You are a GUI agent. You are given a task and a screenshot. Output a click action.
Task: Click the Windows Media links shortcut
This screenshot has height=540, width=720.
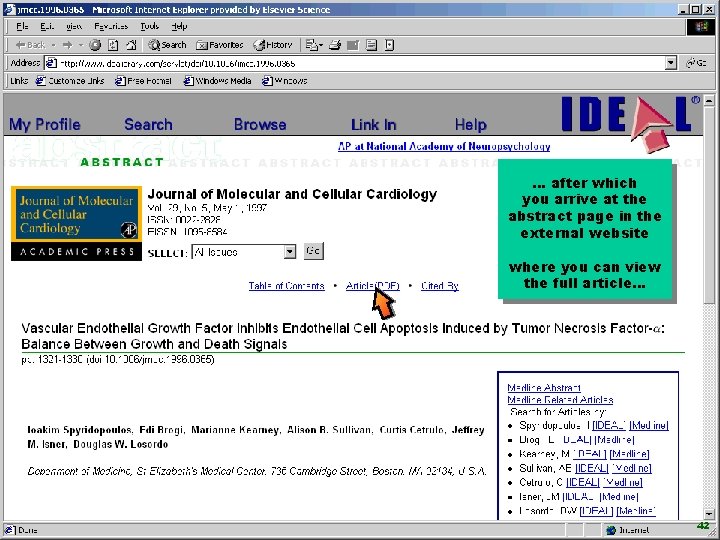tap(217, 81)
